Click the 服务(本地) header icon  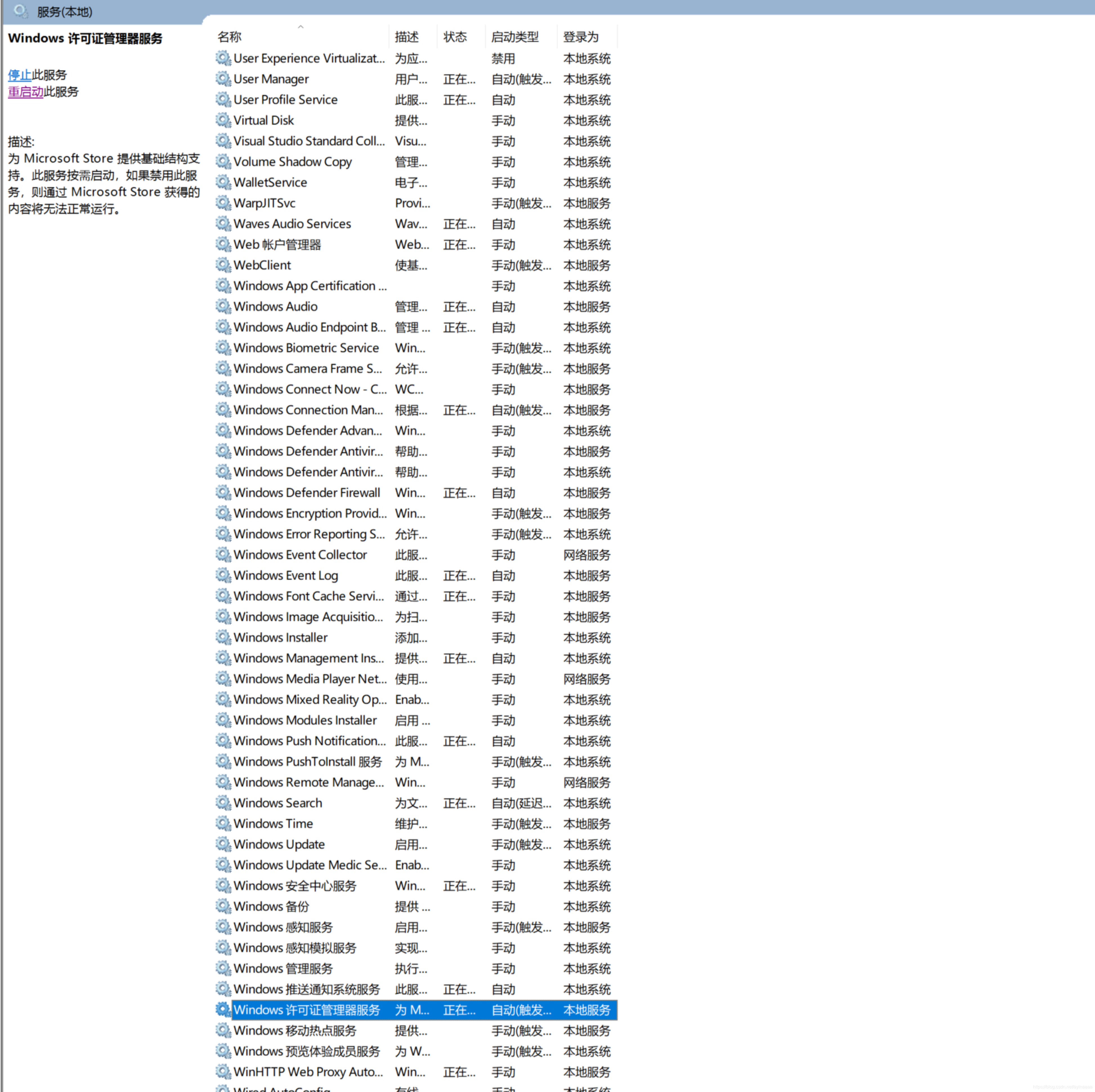point(21,11)
